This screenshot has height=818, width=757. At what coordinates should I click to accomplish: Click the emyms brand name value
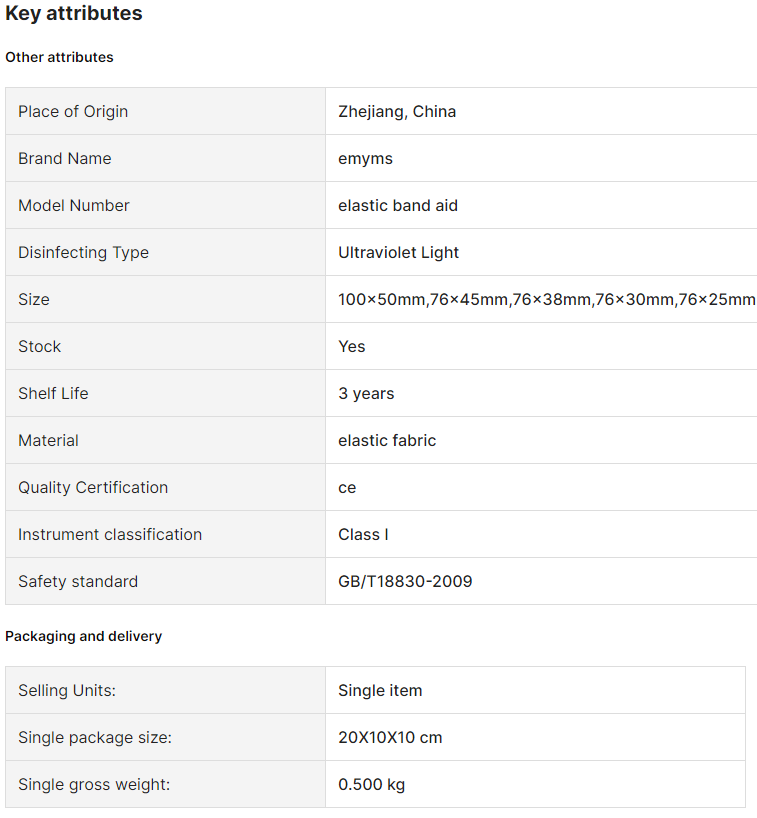365,159
